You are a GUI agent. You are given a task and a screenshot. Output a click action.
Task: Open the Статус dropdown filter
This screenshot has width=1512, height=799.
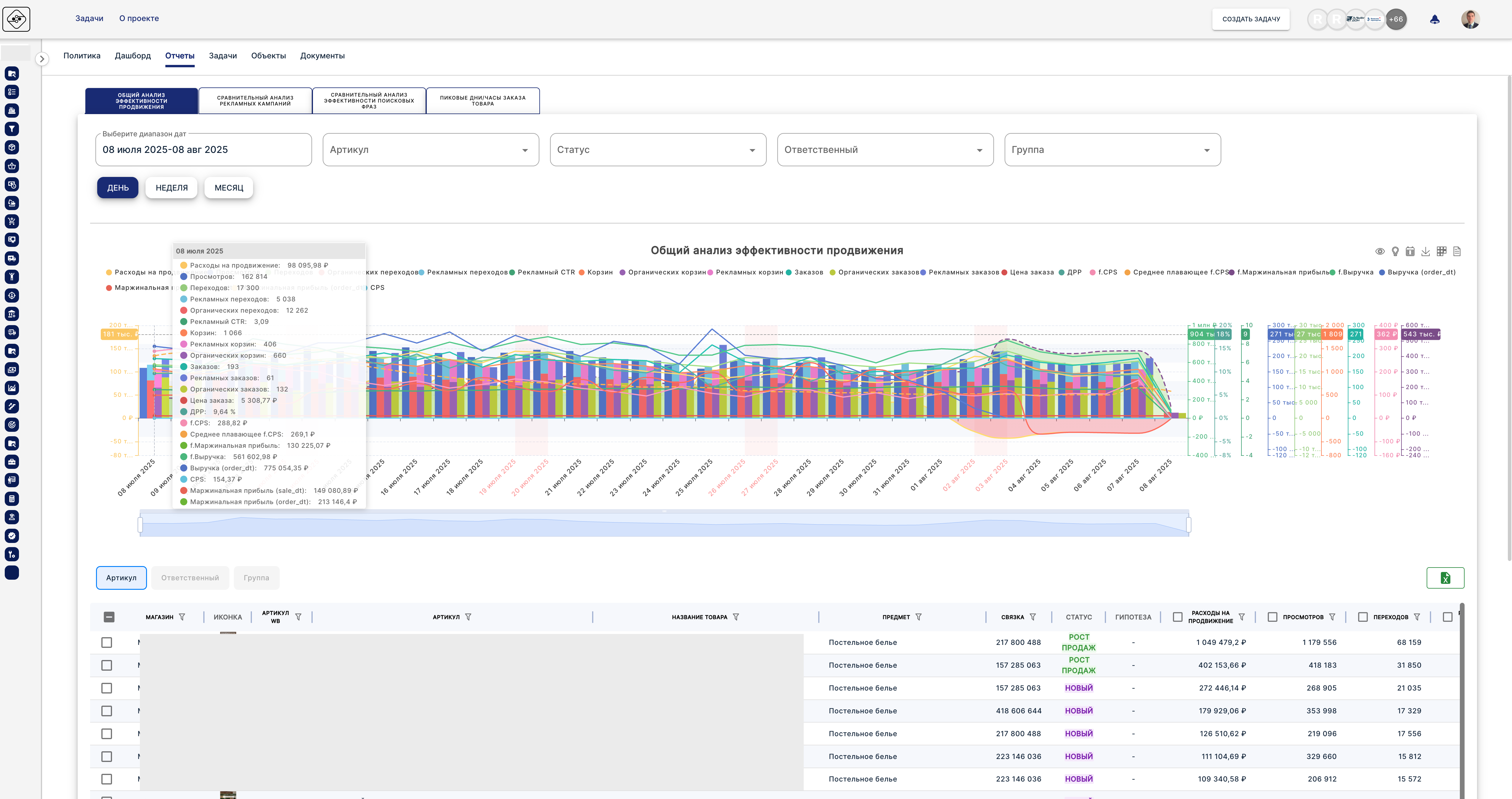point(658,150)
